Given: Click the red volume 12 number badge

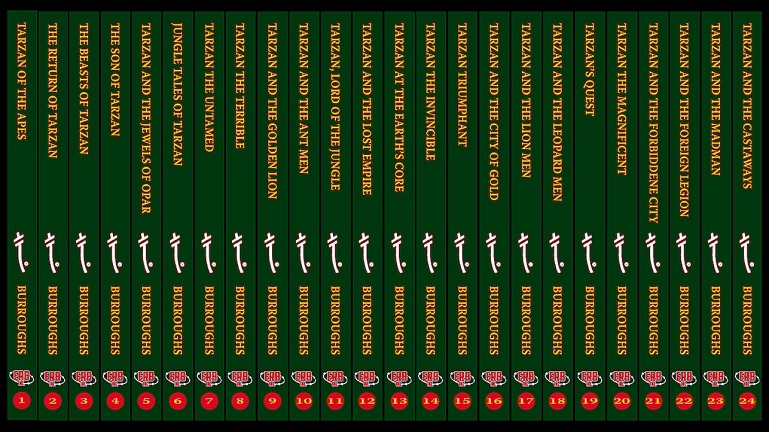Looking at the screenshot, I should pos(367,401).
